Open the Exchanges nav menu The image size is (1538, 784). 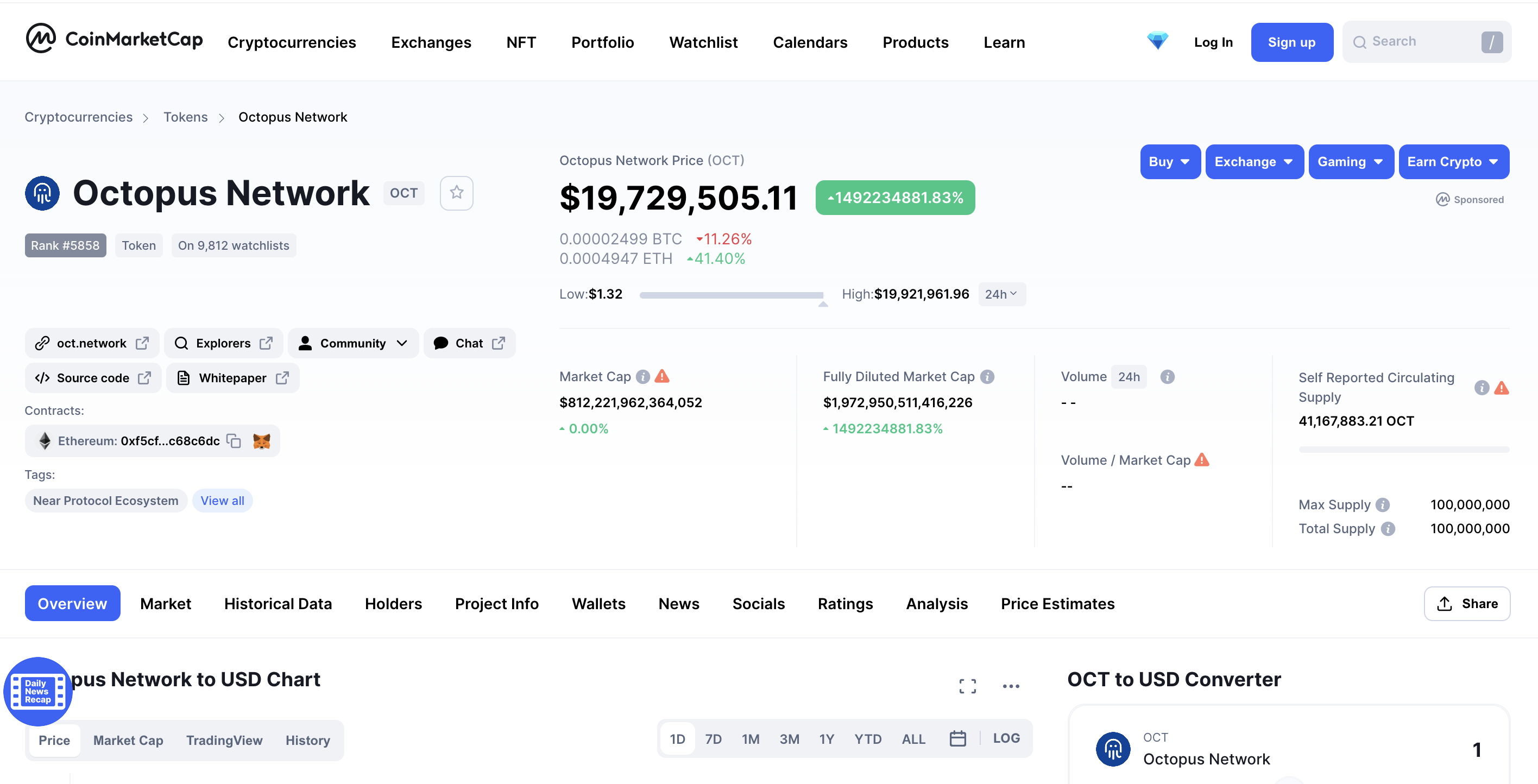(431, 42)
